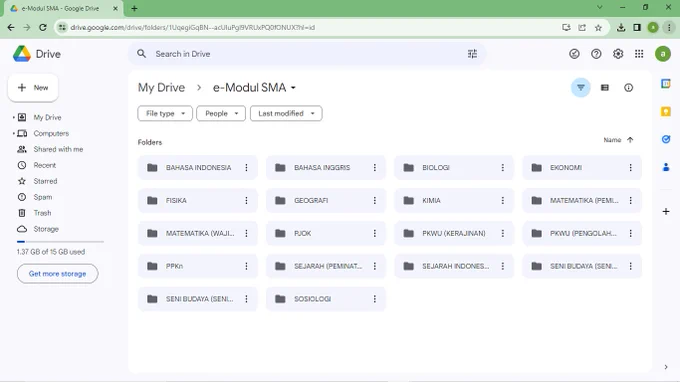Click the browser address bar URL
This screenshot has height=382, width=680.
(193, 27)
